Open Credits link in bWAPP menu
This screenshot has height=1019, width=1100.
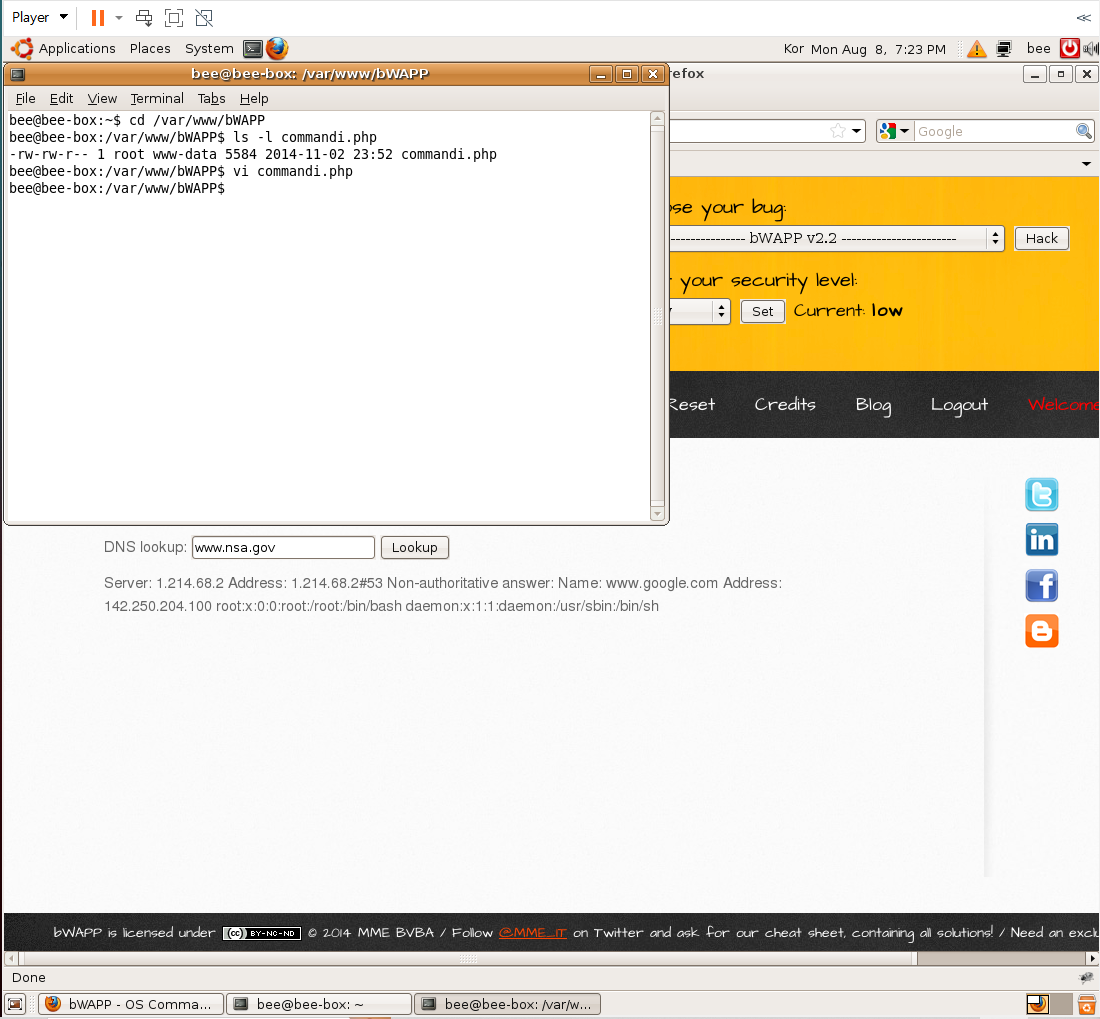coord(784,405)
